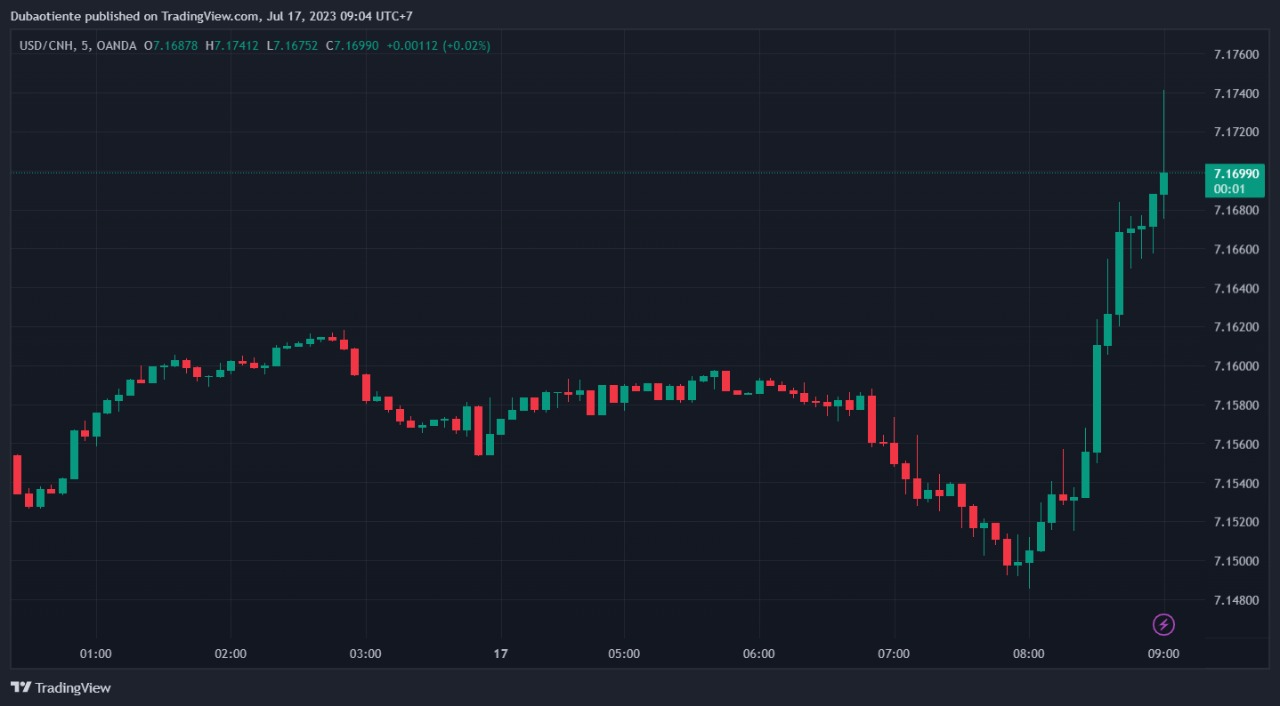Viewport: 1280px width, 706px height.
Task: Click the +0.00112 (+0.02%) change value
Action: (x=438, y=46)
